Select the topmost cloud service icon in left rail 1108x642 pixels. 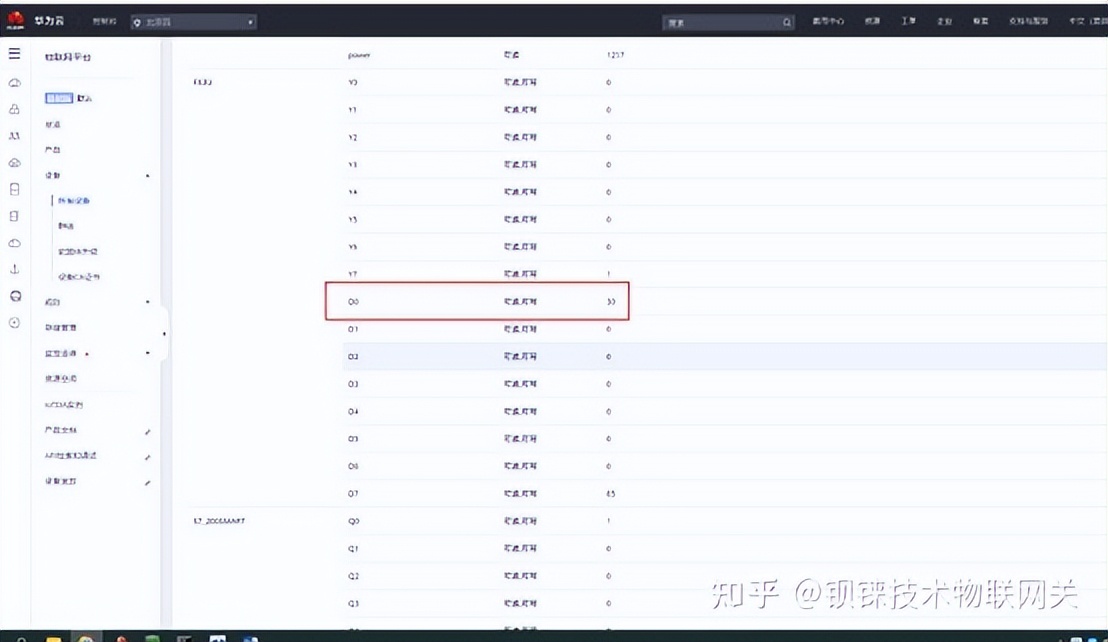[14, 83]
